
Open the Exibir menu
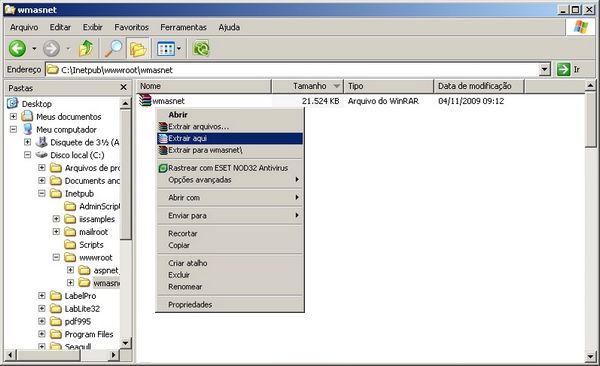(x=93, y=27)
